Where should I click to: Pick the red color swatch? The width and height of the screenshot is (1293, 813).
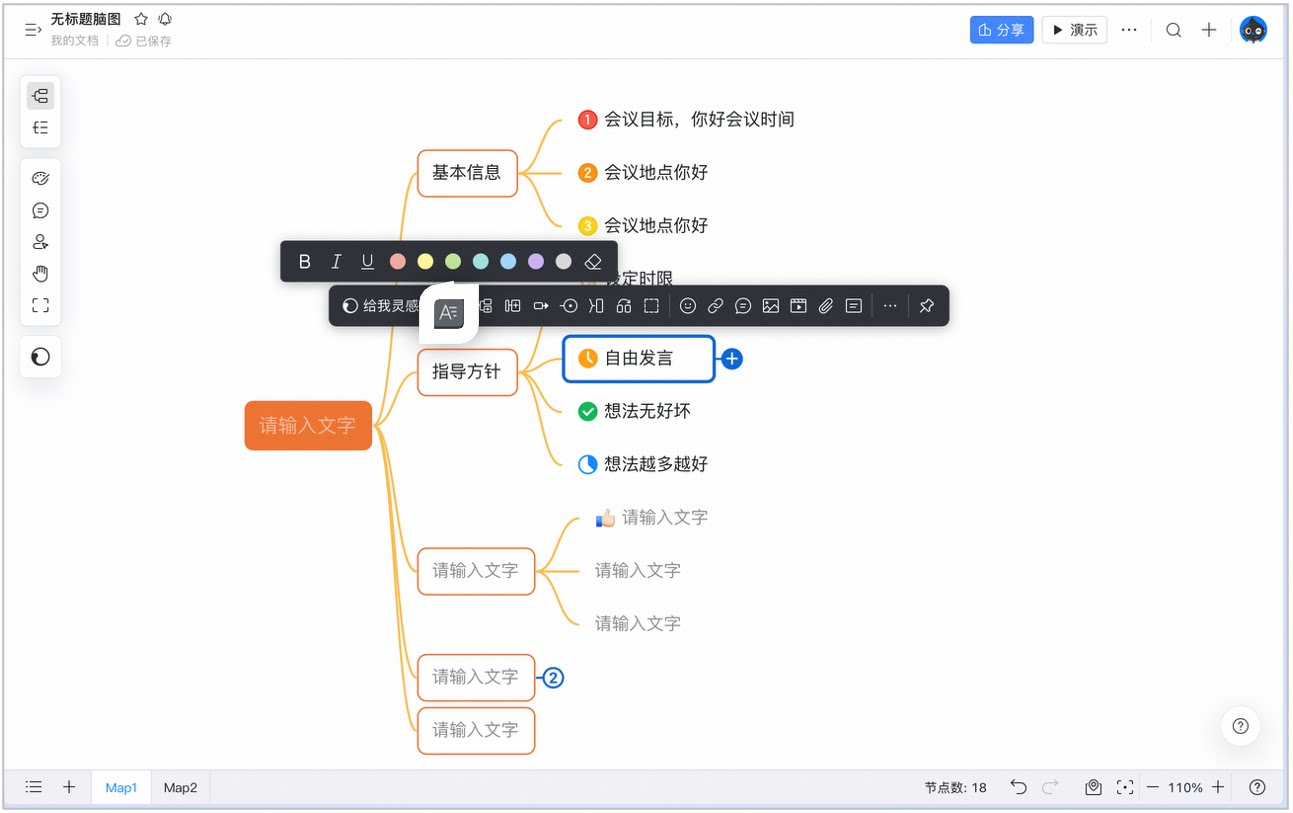398,262
